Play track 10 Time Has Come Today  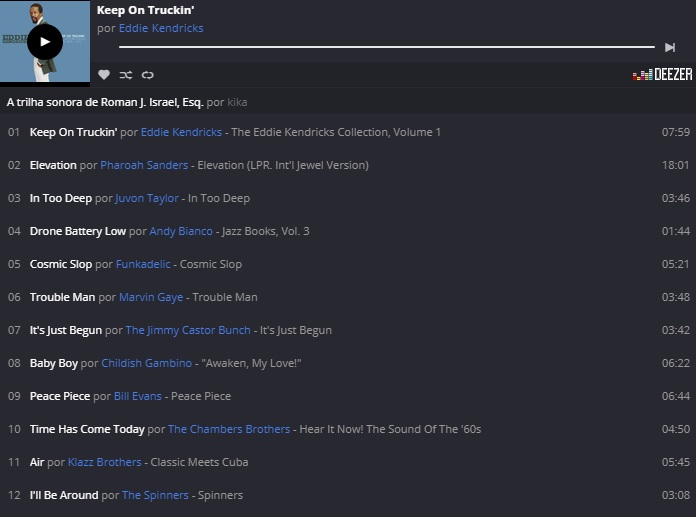click(x=87, y=429)
